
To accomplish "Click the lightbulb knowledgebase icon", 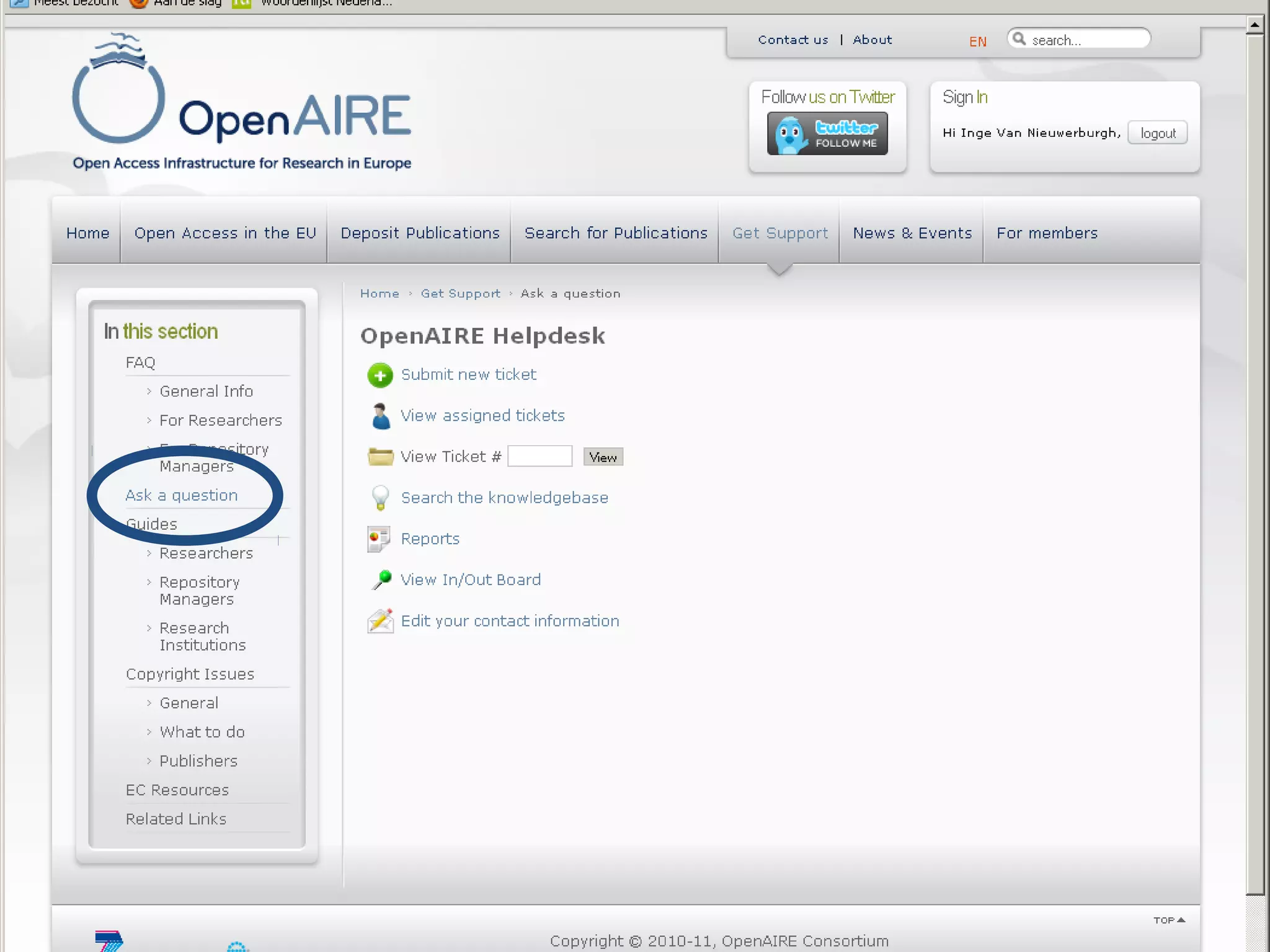I will pyautogui.click(x=380, y=498).
